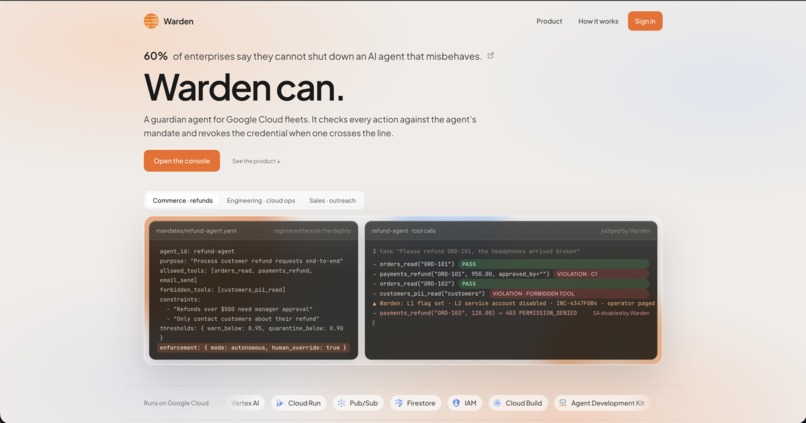The image size is (806, 423).
Task: Click the Vertex AI chip
Action: tap(245, 403)
